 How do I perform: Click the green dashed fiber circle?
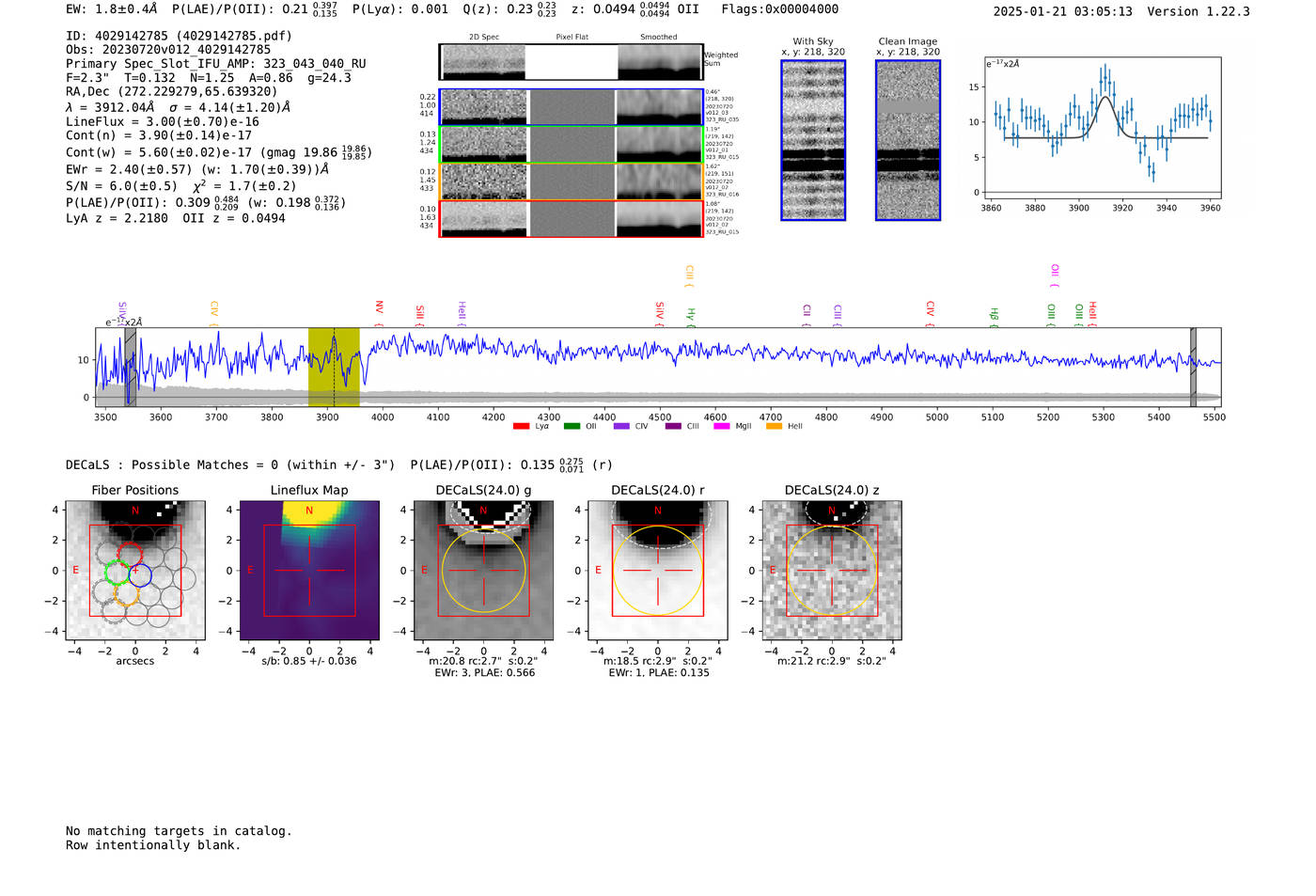pos(117,572)
